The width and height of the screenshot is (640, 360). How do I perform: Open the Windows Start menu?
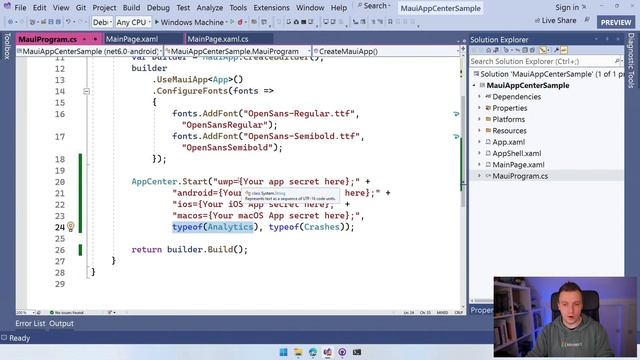tap(283, 352)
